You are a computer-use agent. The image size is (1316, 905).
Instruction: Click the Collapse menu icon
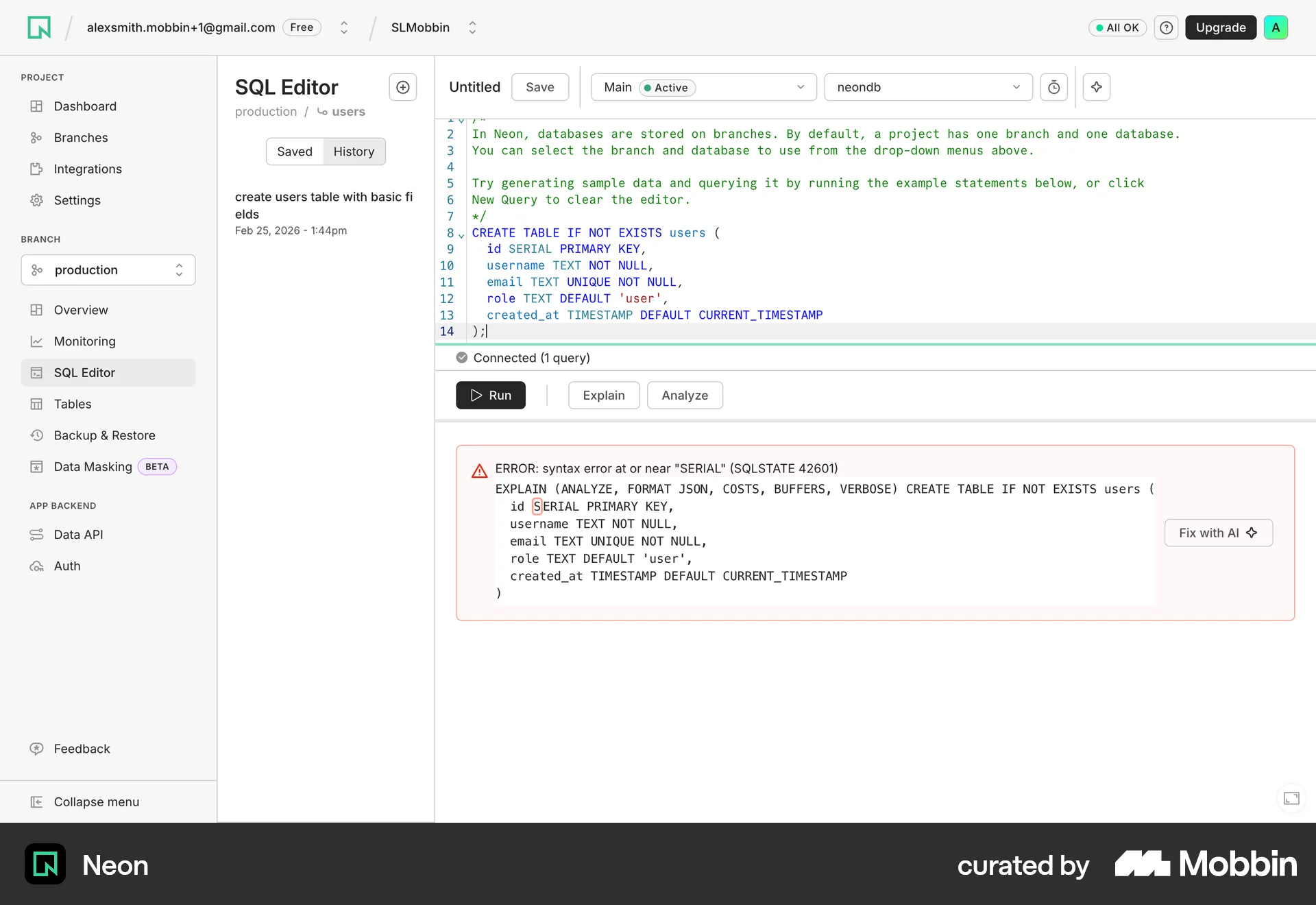point(36,801)
